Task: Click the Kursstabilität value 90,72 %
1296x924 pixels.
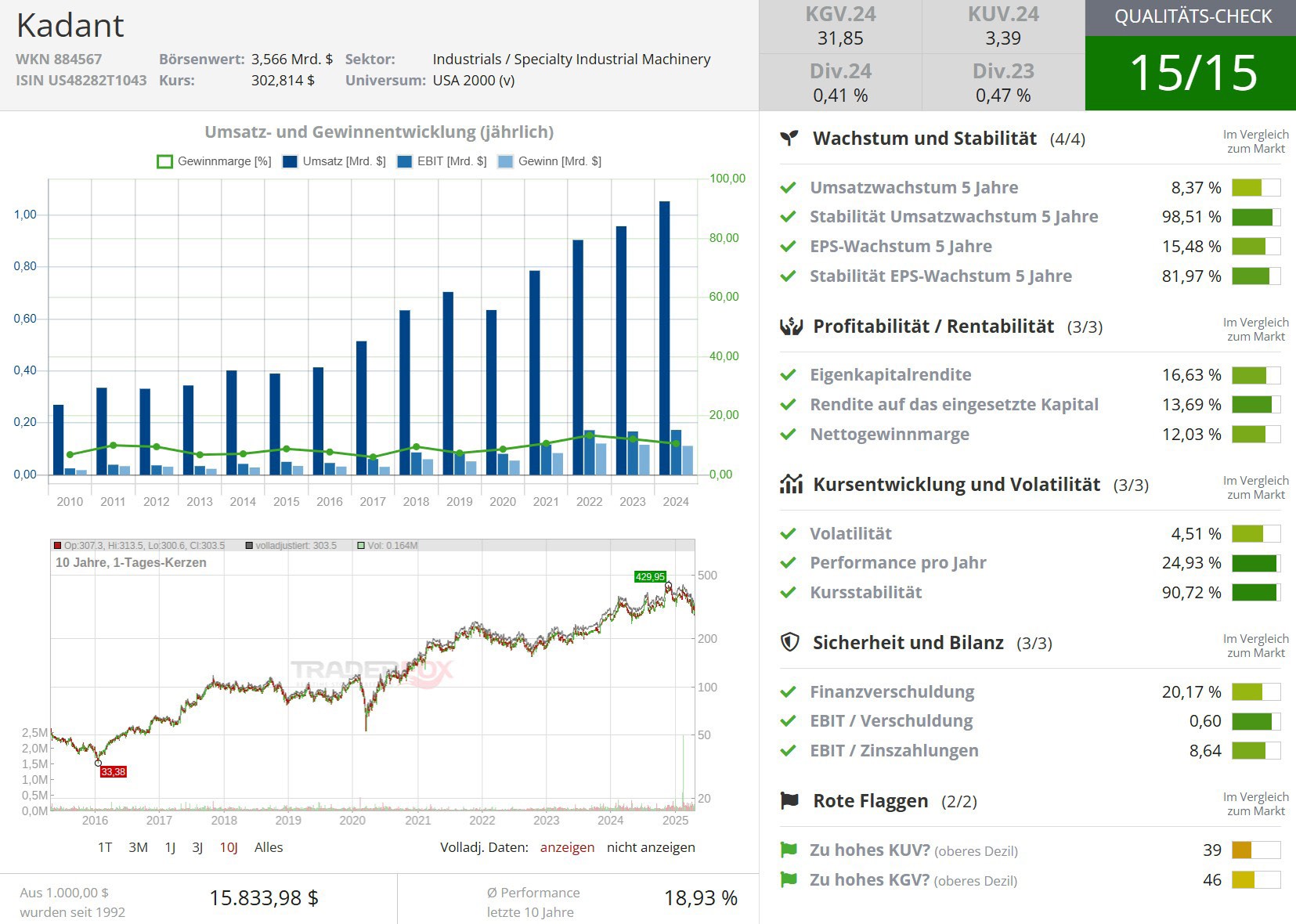Action: click(1191, 593)
